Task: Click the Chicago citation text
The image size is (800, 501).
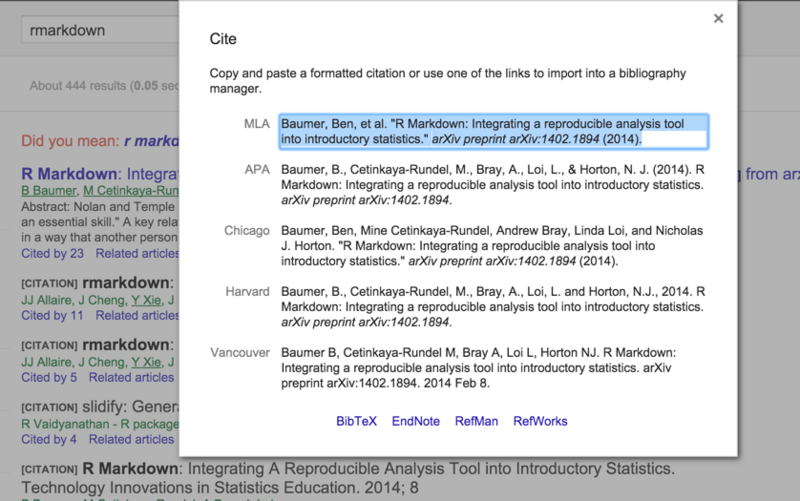Action: click(x=492, y=246)
